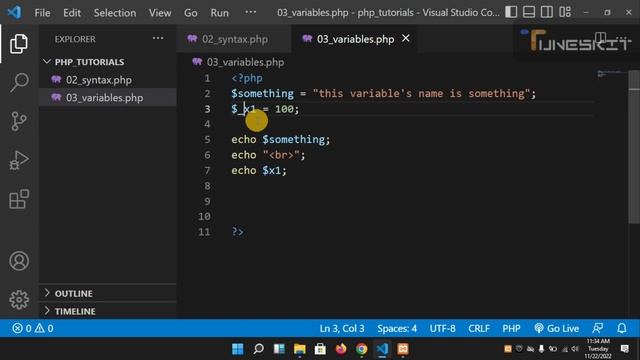Open the Manage gear icon

19,300
